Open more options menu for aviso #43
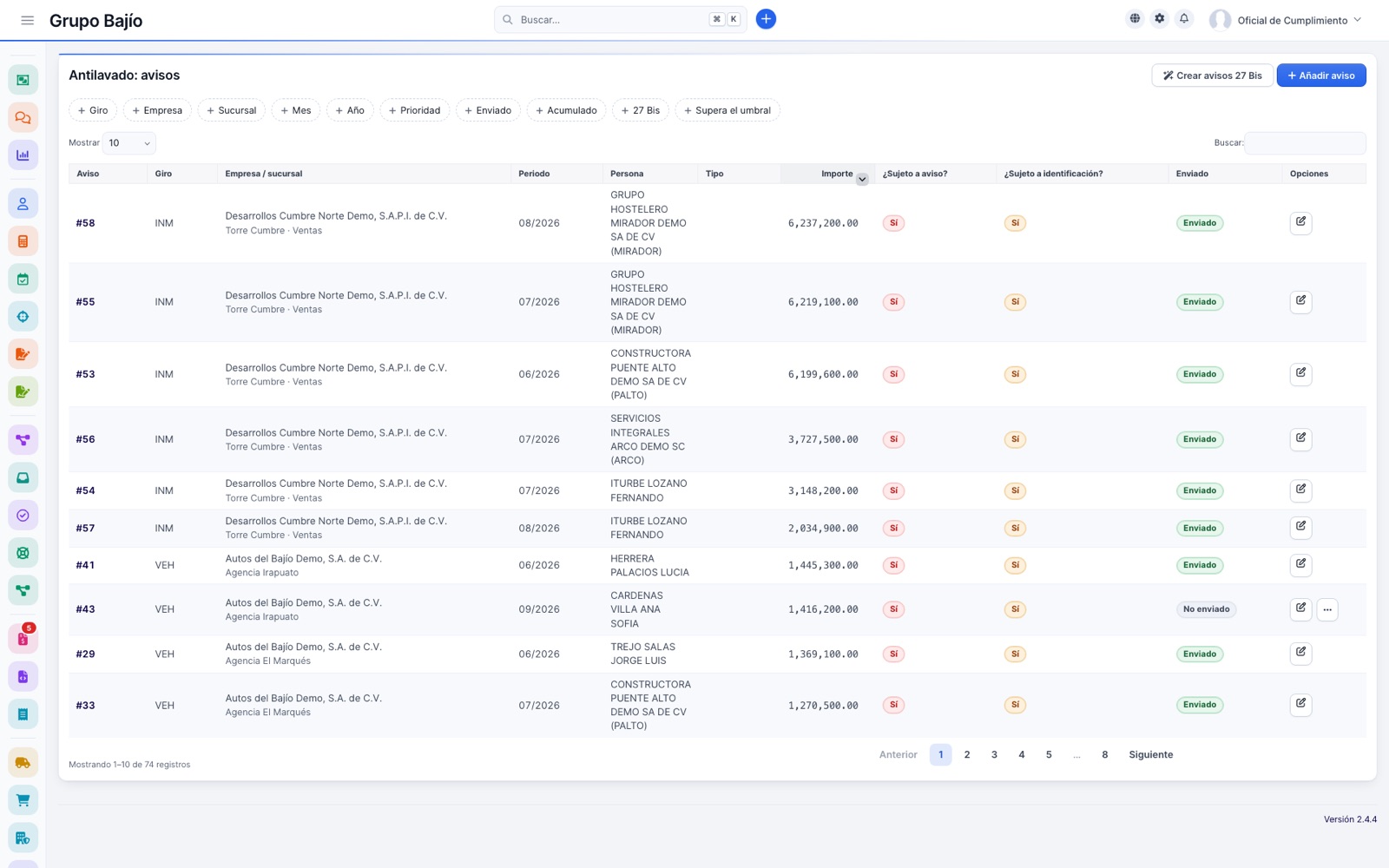This screenshot has width=1389, height=868. pyautogui.click(x=1327, y=609)
